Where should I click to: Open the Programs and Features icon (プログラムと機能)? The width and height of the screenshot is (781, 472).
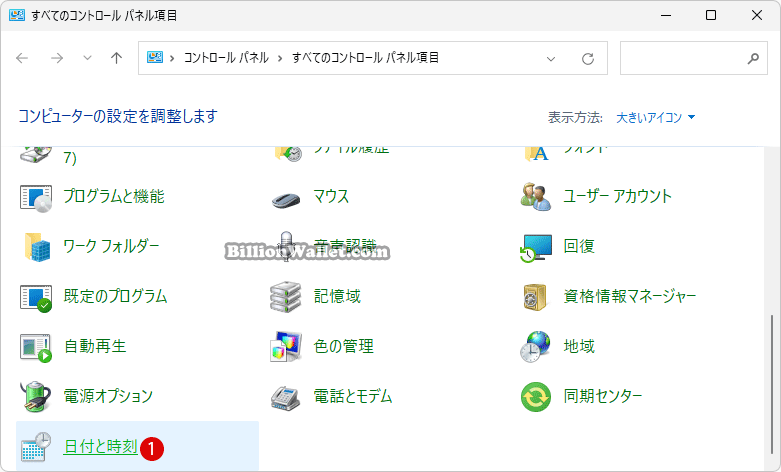36,197
